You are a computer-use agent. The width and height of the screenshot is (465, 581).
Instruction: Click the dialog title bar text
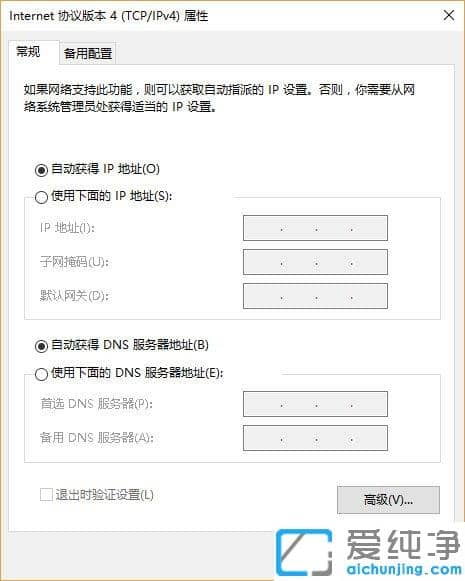point(109,16)
